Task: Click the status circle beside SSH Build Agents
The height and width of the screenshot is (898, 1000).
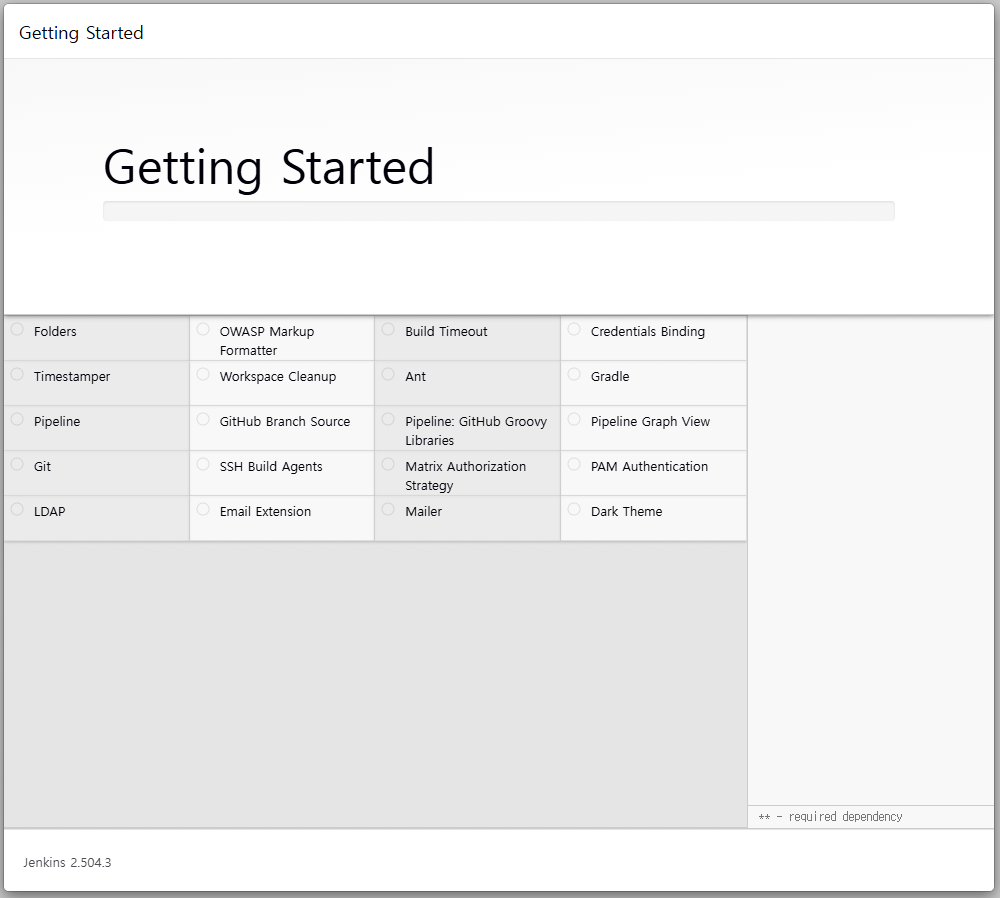Action: coord(203,464)
